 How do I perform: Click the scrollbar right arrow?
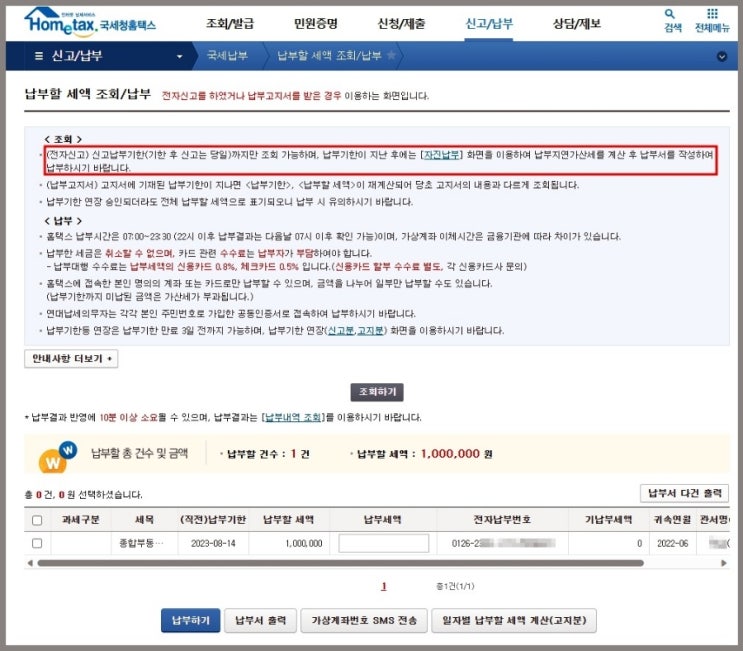[x=724, y=563]
